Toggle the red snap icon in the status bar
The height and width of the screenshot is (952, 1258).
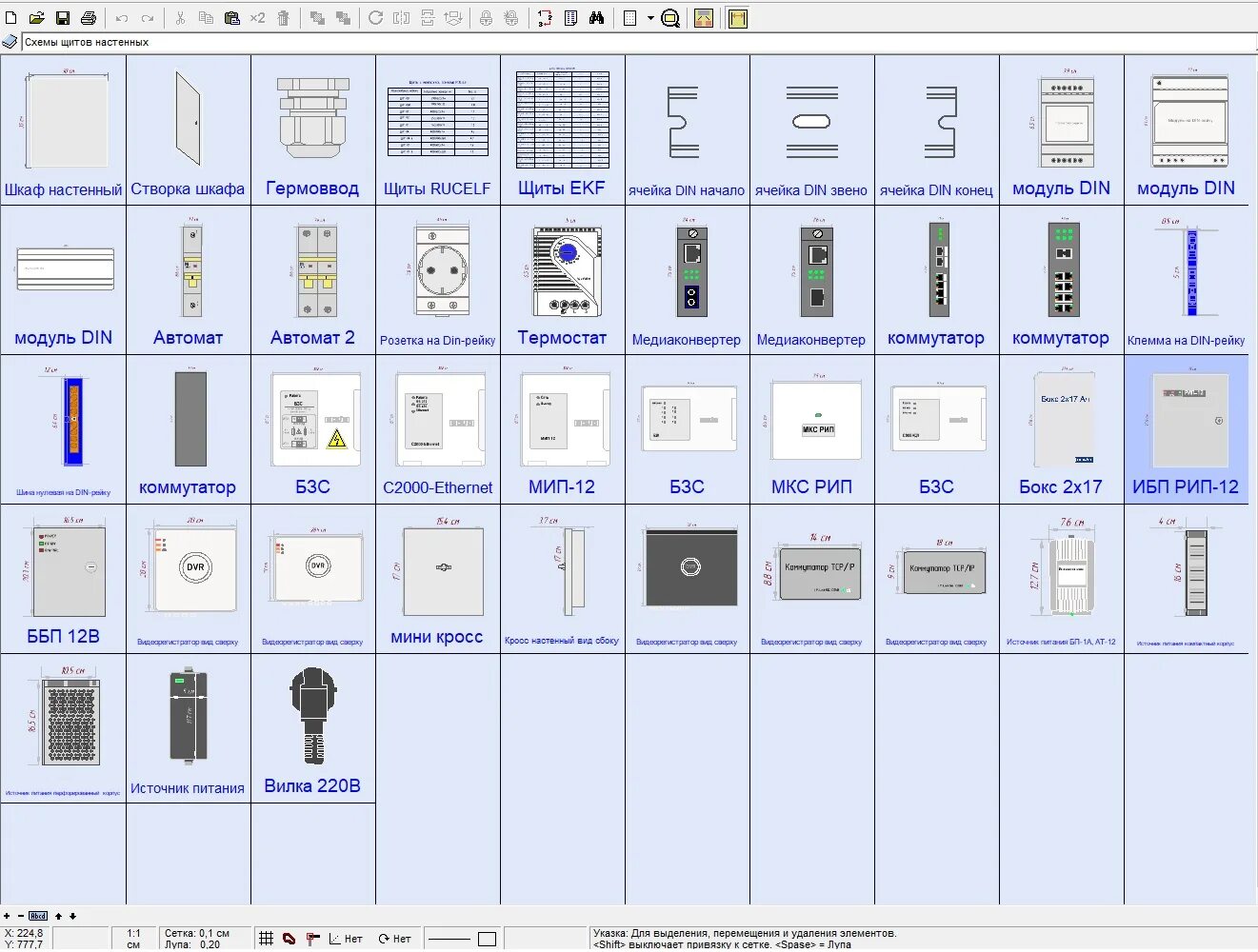click(312, 939)
